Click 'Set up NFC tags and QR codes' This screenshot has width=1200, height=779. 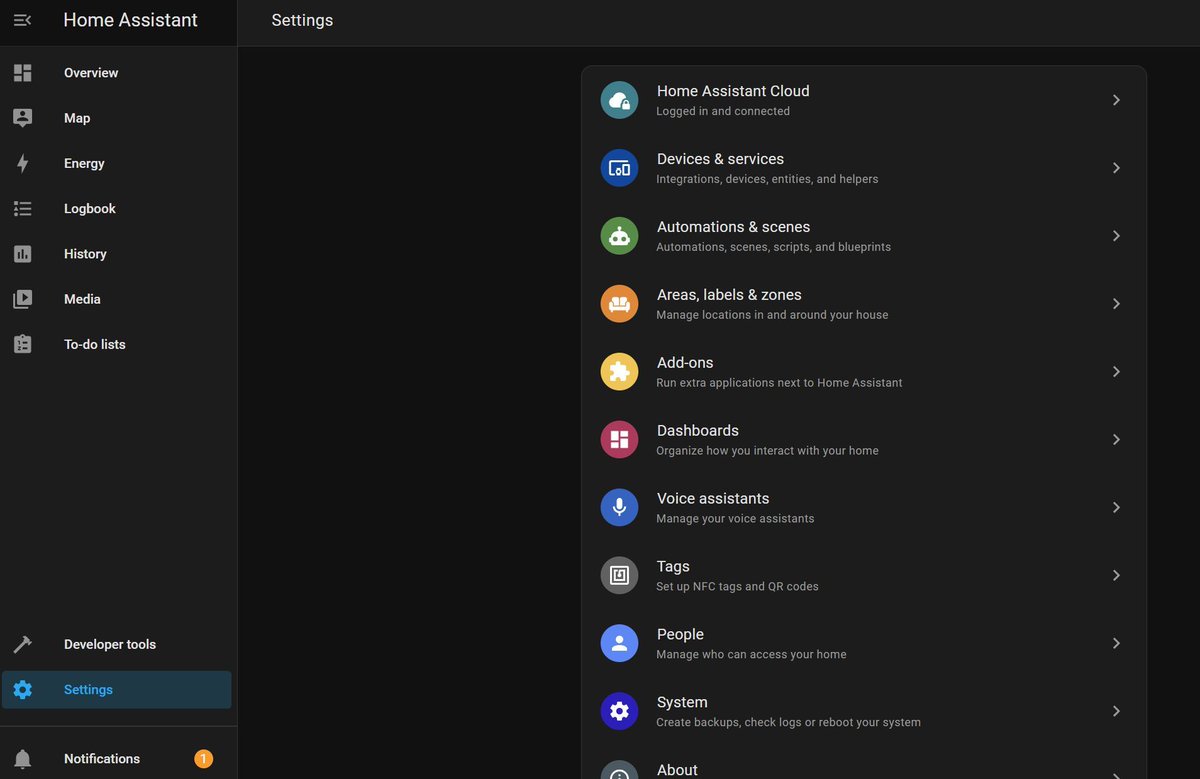(x=737, y=587)
